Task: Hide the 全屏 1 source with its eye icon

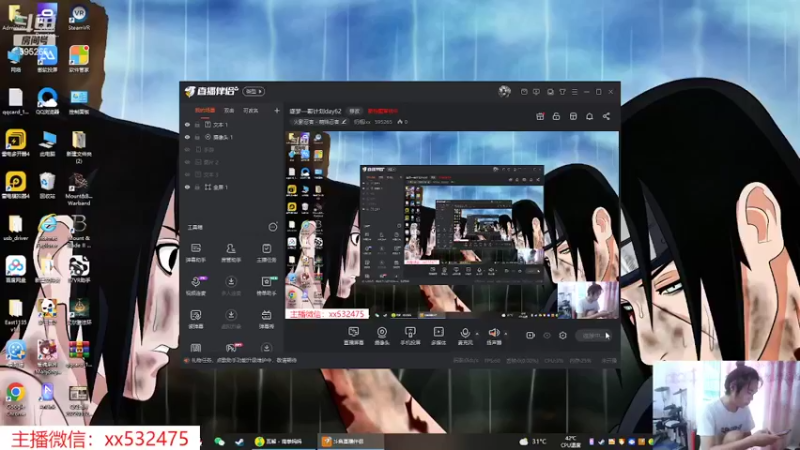Action: pos(187,187)
